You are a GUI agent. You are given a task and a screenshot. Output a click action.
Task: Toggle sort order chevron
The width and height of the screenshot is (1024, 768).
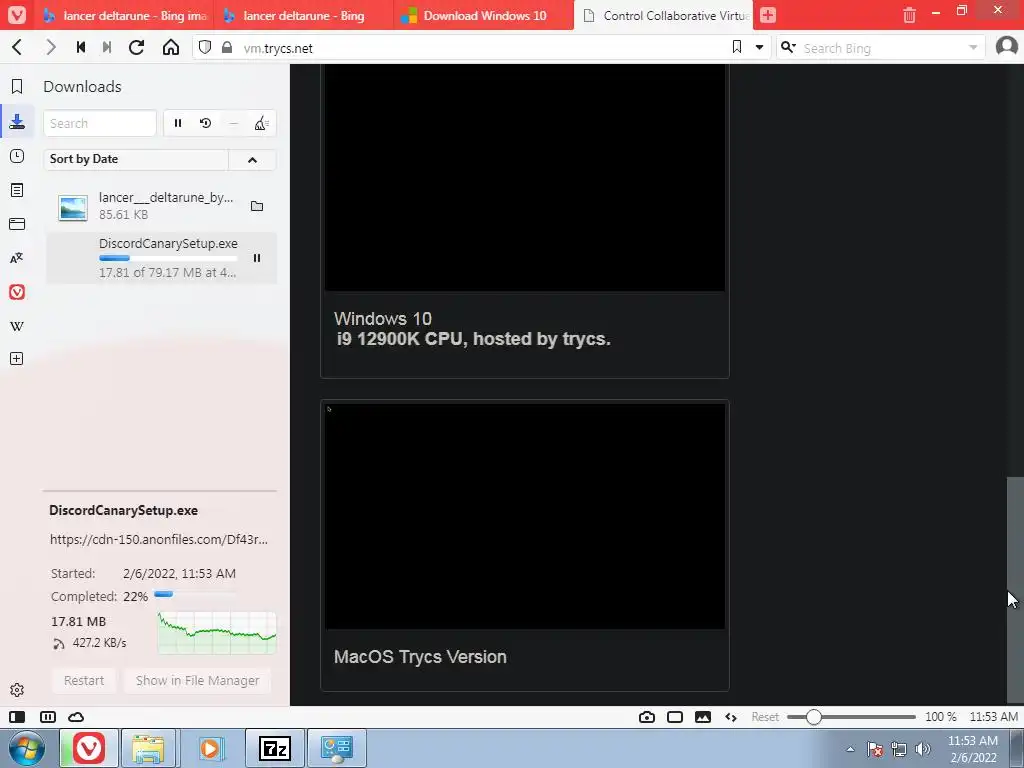(x=252, y=159)
